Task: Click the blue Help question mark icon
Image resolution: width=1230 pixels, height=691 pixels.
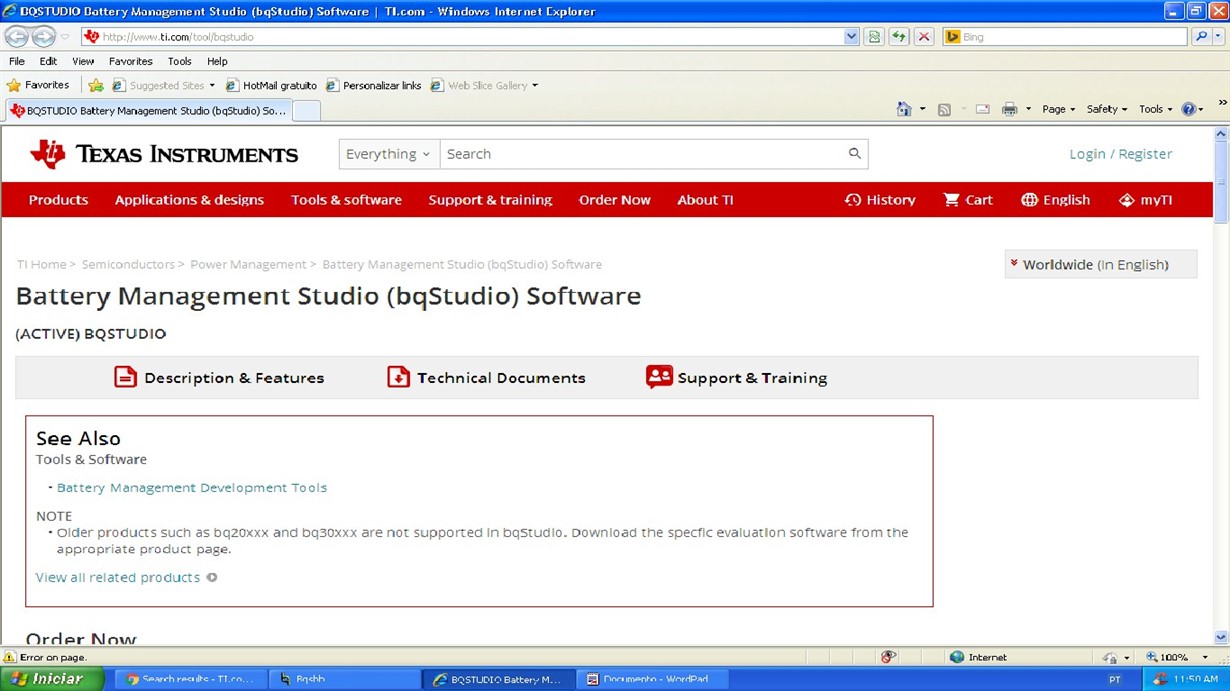Action: pos(1188,109)
